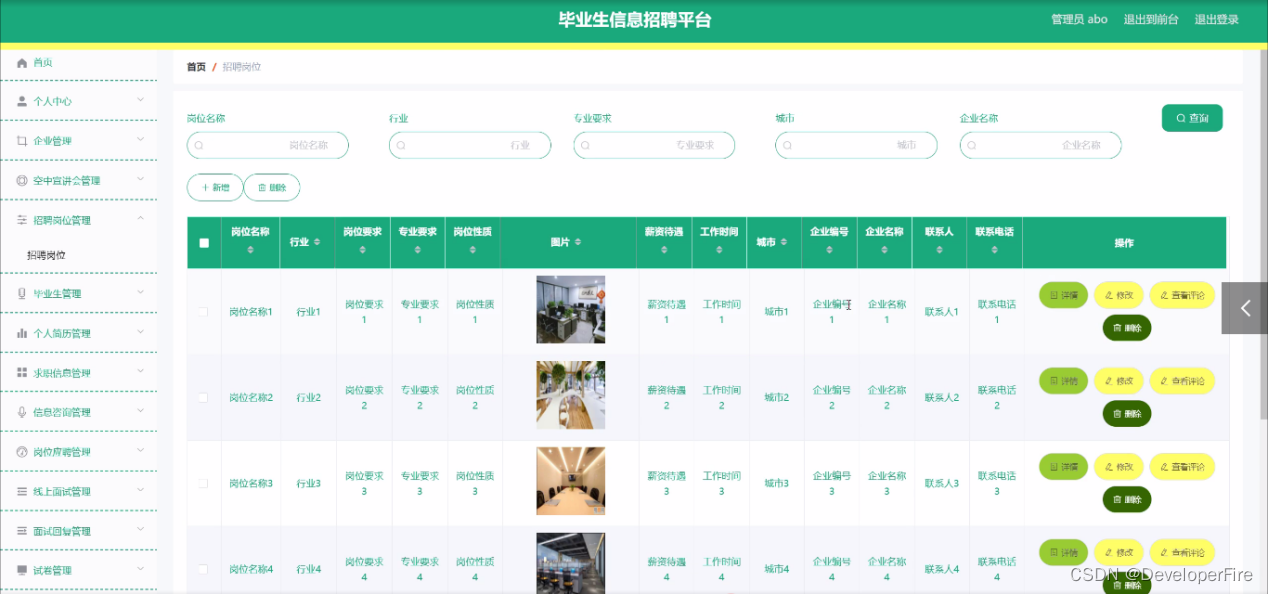The width and height of the screenshot is (1268, 594).
Task: Click the gauge icon beside 岗位应聘管理
Action: click(22, 452)
